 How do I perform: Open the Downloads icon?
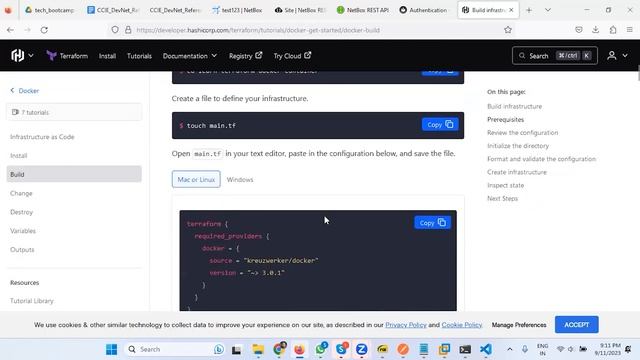[x=596, y=30]
